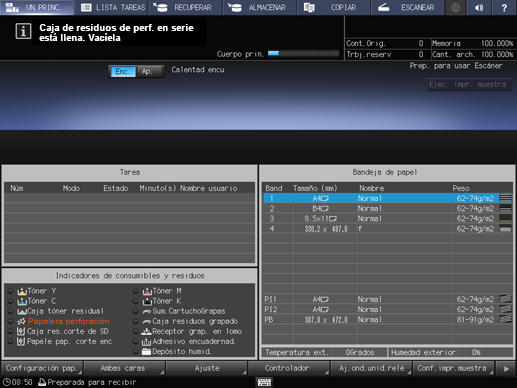Select tray 3 row with 8.5x11 paper
The width and height of the screenshot is (517, 388).
(388, 219)
